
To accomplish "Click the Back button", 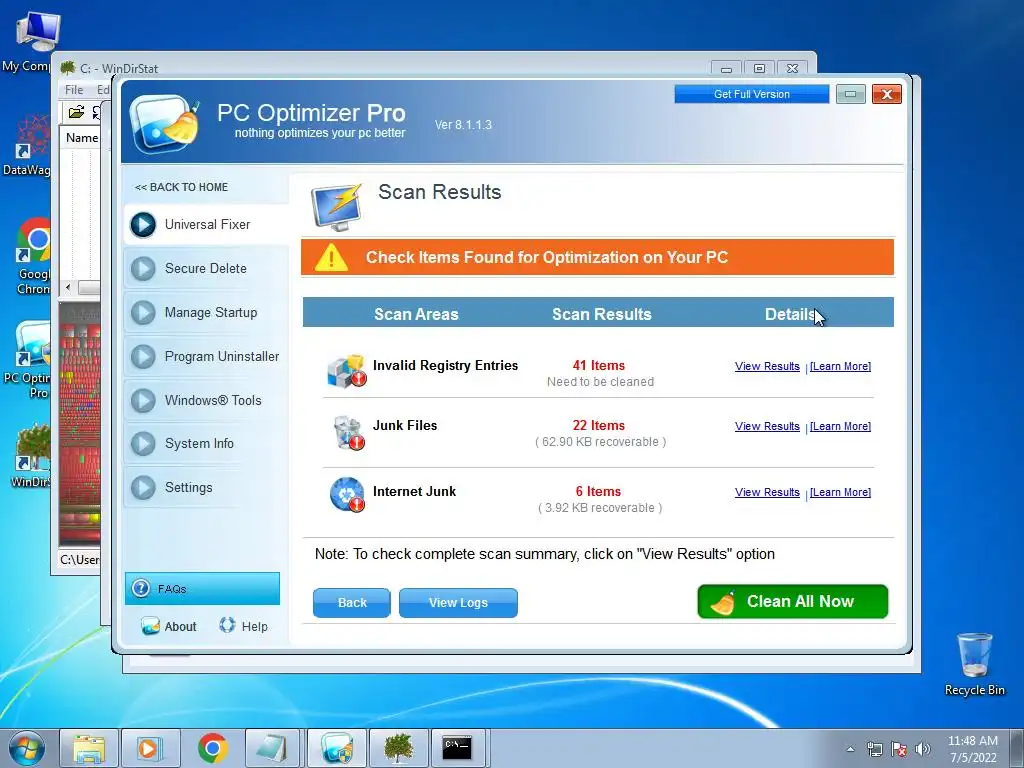I will point(351,603).
